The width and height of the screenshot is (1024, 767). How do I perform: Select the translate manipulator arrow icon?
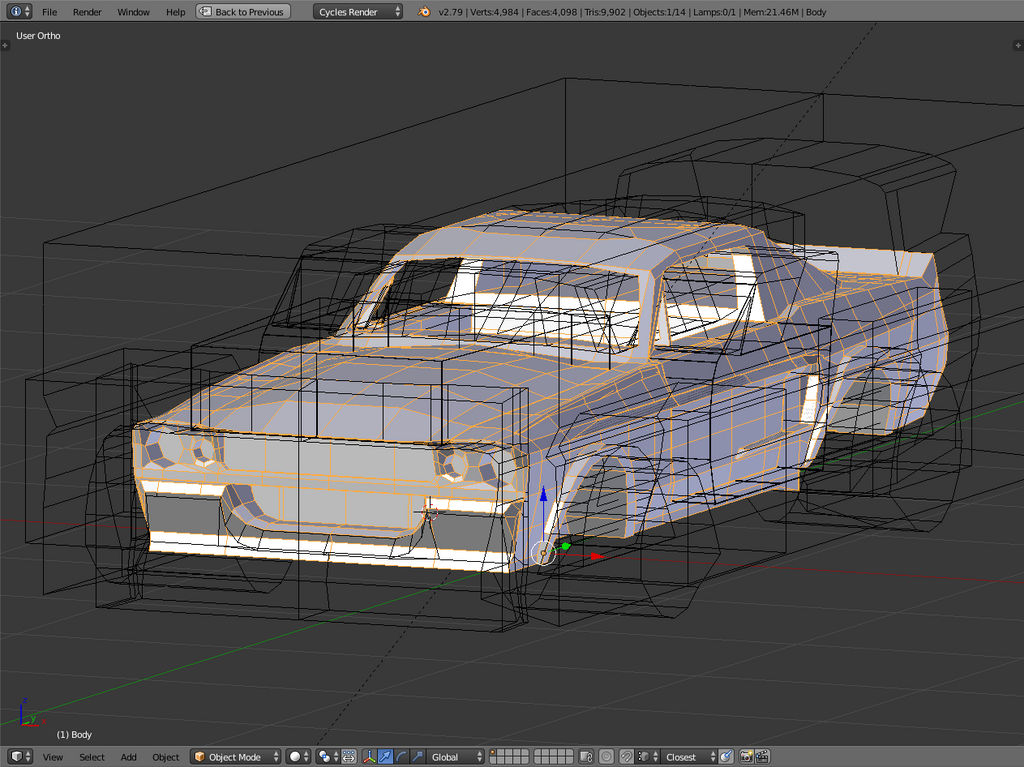point(385,757)
